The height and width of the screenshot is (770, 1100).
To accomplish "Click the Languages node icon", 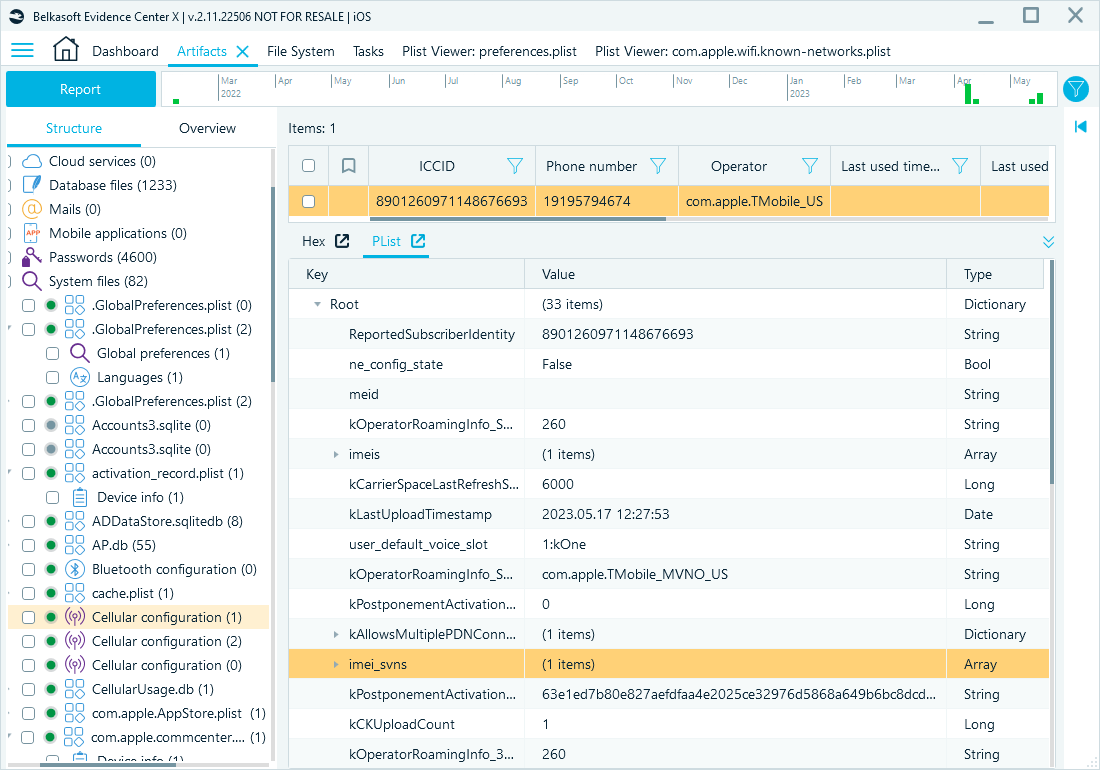I will pos(79,377).
